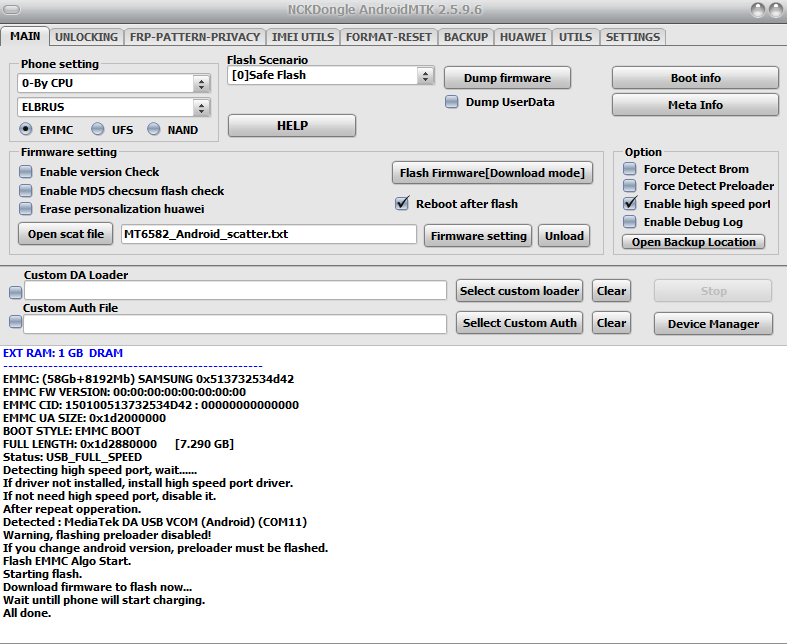
Task: Enable Dump UserData checkbox
Action: click(452, 102)
